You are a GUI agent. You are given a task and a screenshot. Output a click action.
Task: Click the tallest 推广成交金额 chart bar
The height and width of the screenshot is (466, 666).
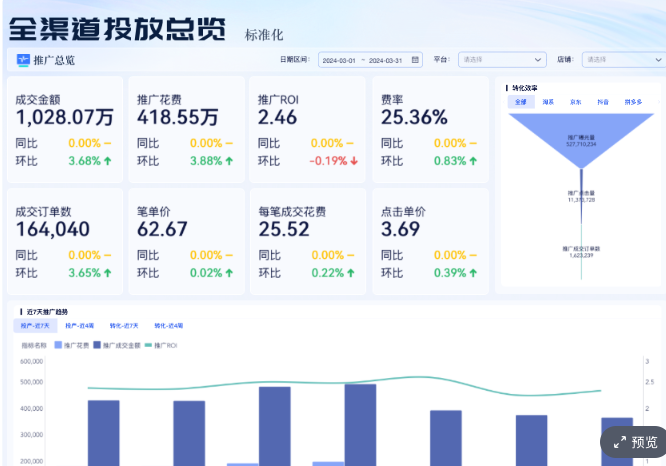[360, 425]
